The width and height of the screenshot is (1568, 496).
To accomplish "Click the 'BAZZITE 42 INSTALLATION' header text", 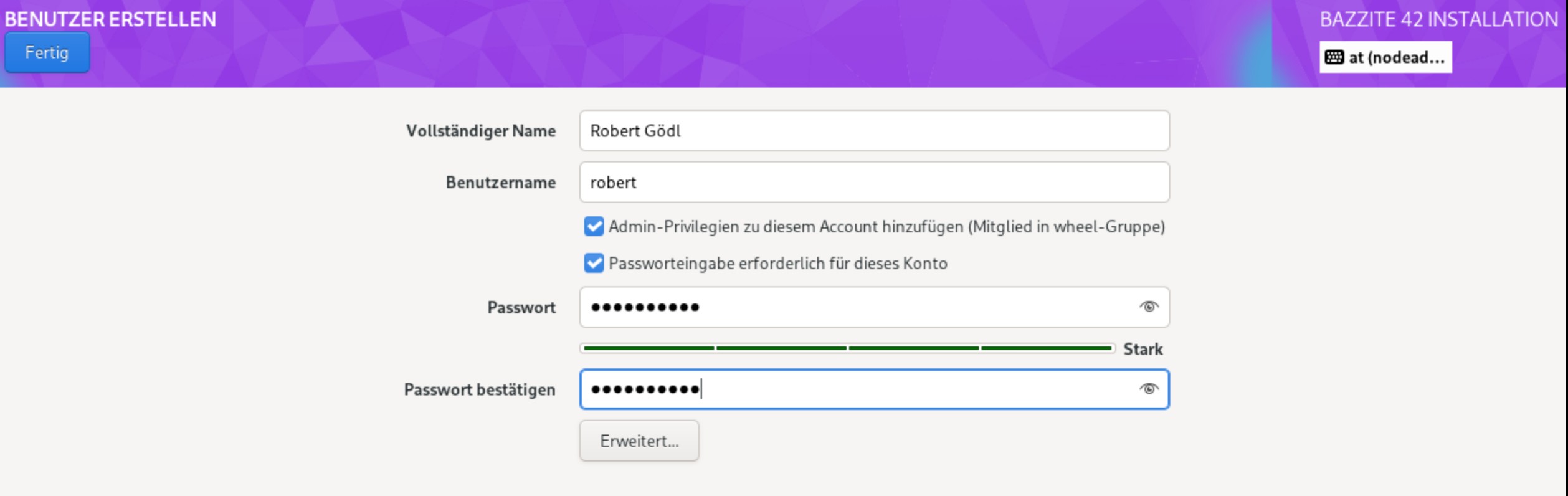I will 1438,20.
